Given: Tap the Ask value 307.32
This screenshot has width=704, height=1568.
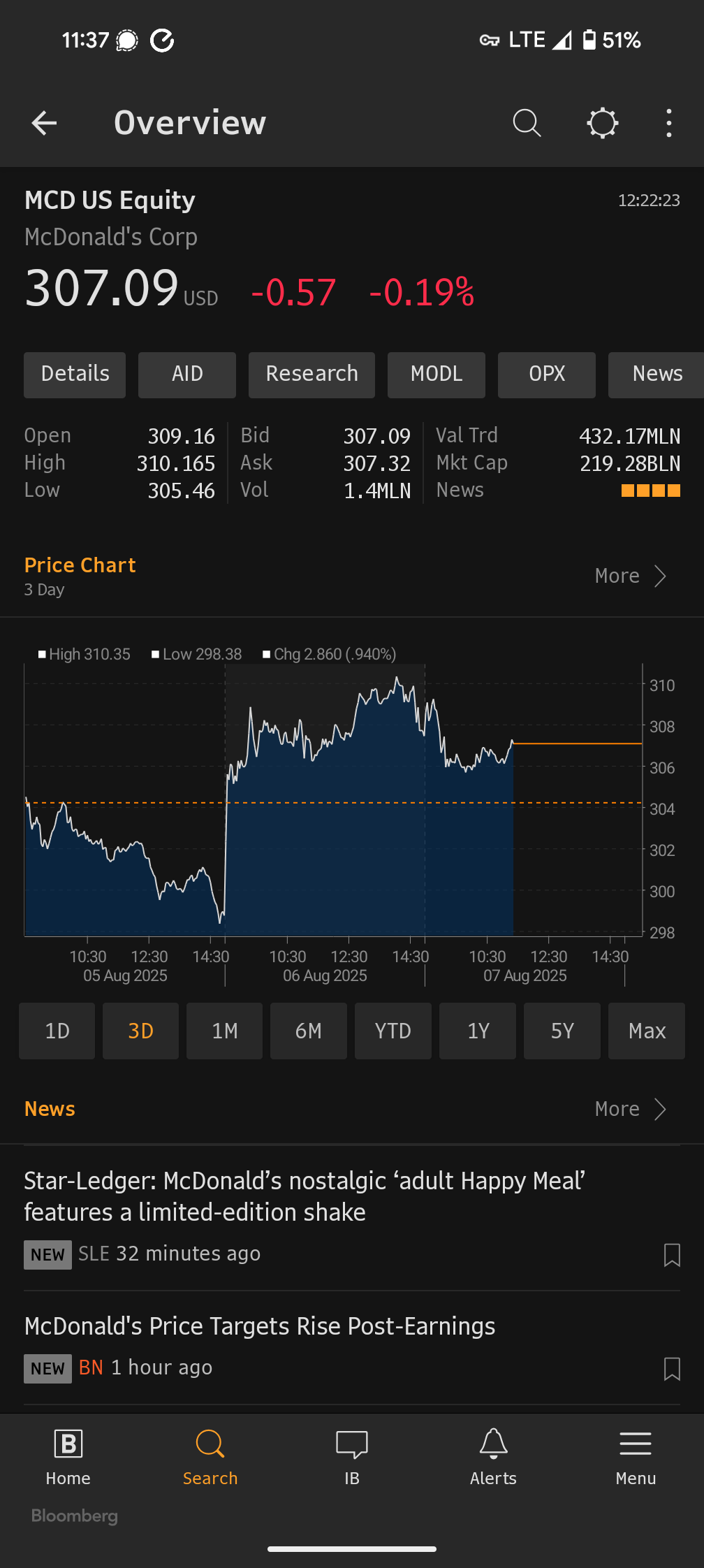Looking at the screenshot, I should click(x=377, y=463).
